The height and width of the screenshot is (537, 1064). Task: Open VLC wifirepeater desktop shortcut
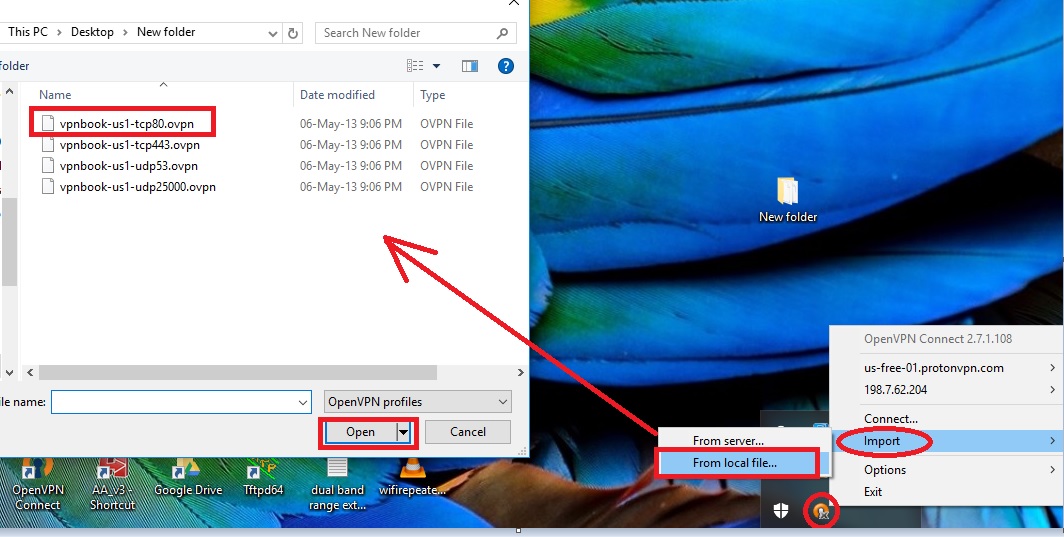[412, 479]
